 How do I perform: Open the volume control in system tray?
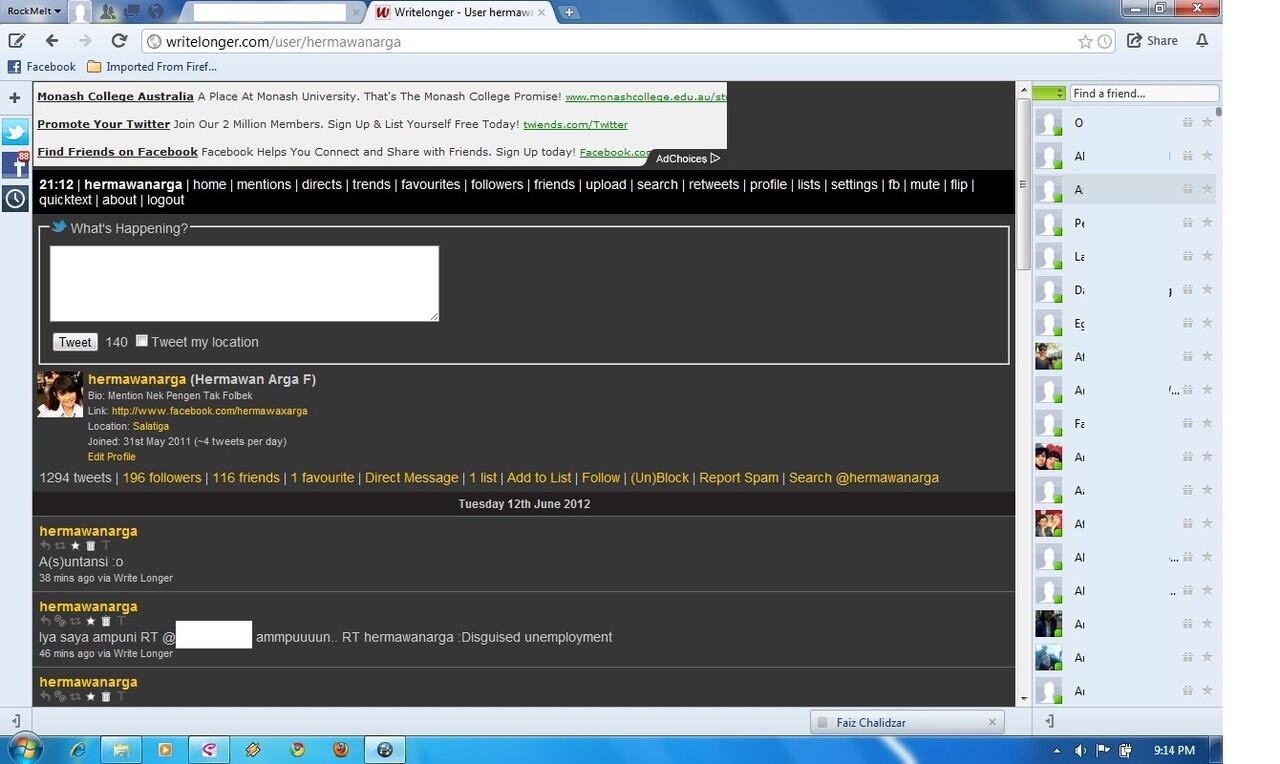click(x=1080, y=750)
